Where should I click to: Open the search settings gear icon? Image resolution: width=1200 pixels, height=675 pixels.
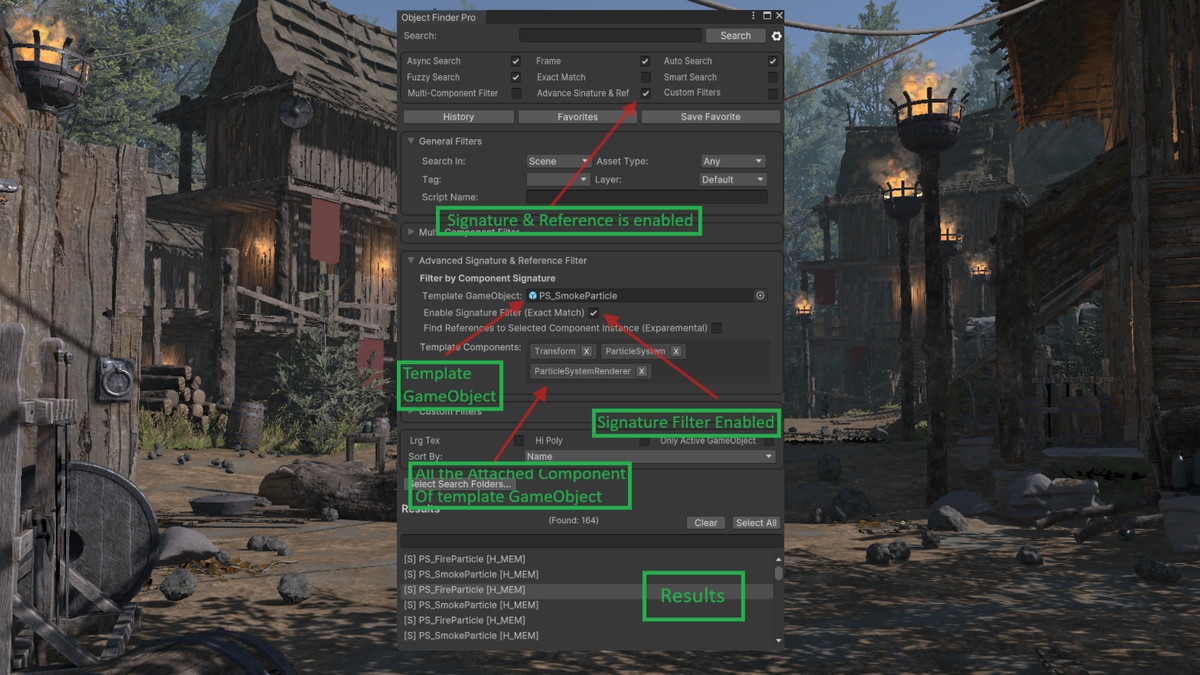tap(776, 35)
